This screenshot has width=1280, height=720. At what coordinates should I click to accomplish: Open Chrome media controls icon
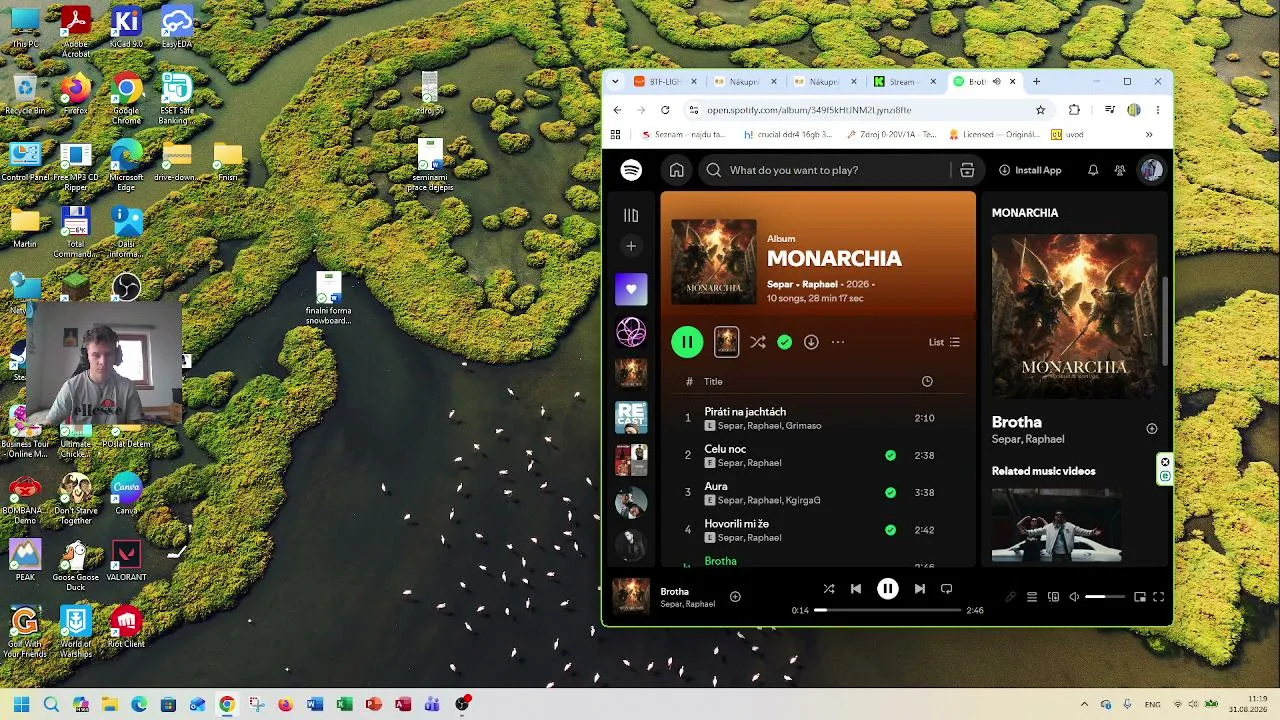(1110, 110)
